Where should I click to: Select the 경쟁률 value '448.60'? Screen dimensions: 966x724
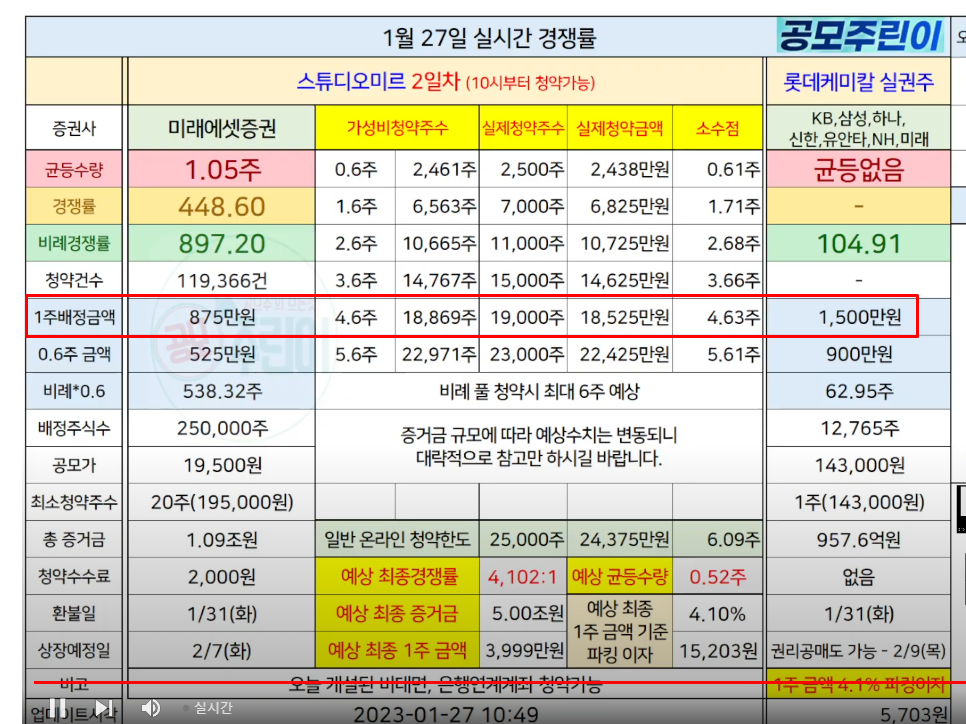click(222, 206)
